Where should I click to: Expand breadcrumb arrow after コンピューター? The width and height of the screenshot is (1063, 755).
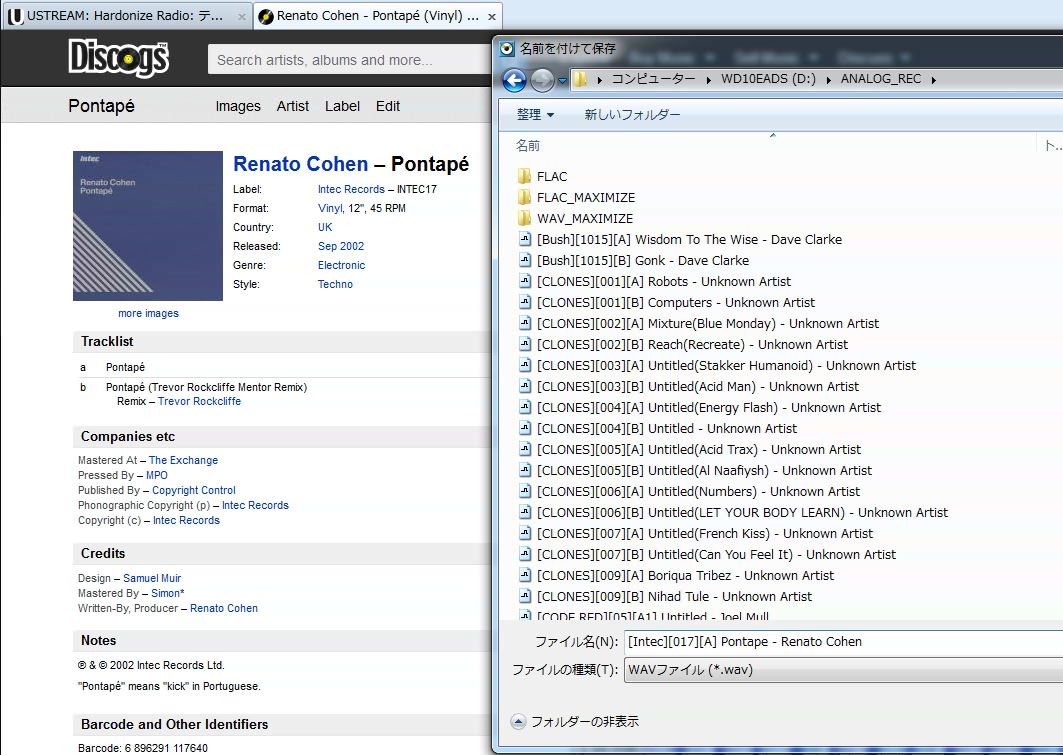point(708,80)
